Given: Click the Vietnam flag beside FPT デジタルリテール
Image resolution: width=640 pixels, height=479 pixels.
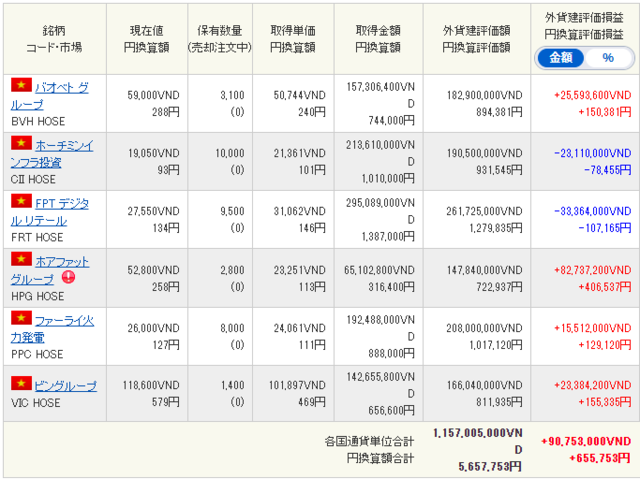Looking at the screenshot, I should pyautogui.click(x=21, y=203).
